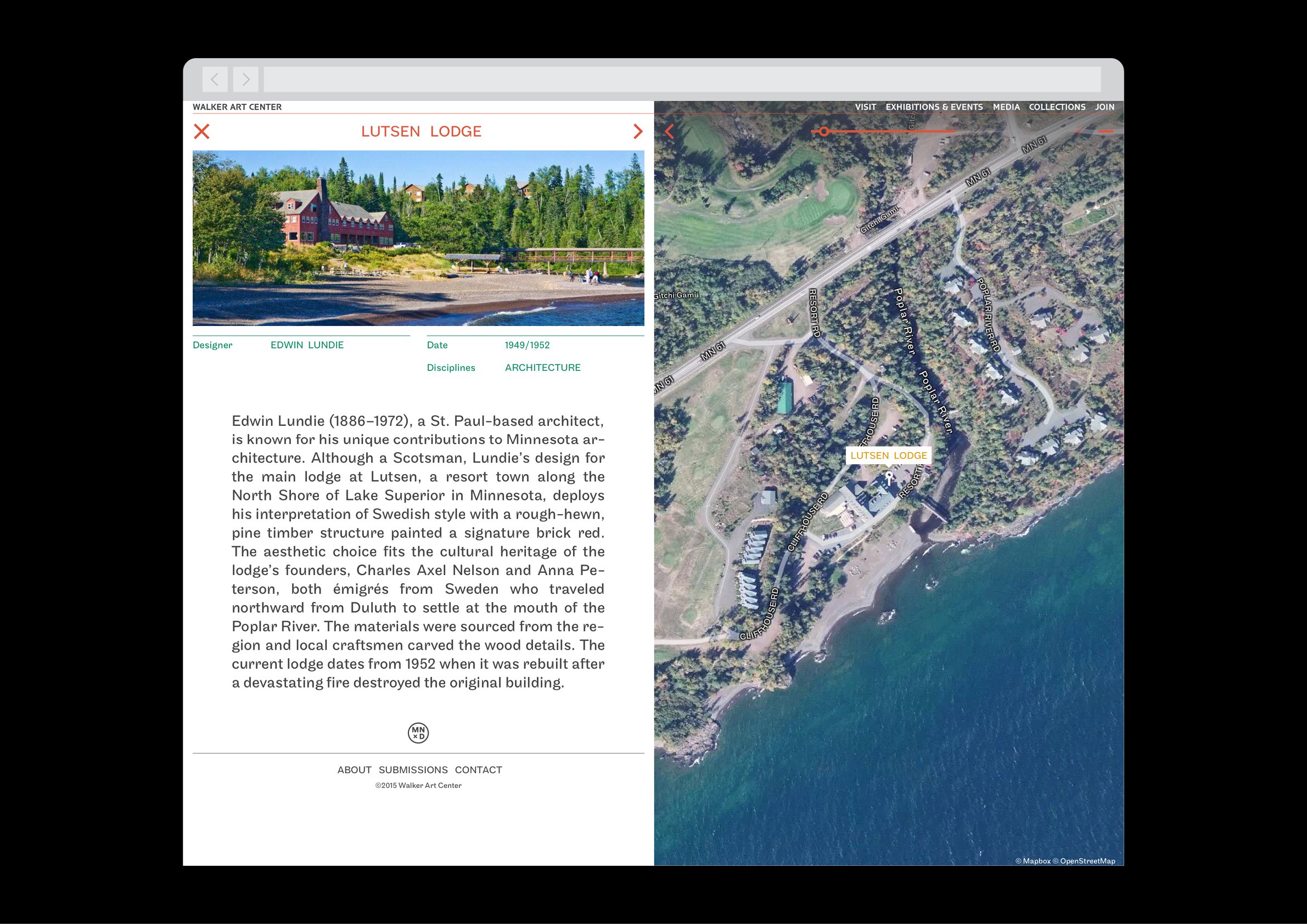This screenshot has height=924, width=1307.
Task: Click the browser forward arrow button
Action: point(245,80)
